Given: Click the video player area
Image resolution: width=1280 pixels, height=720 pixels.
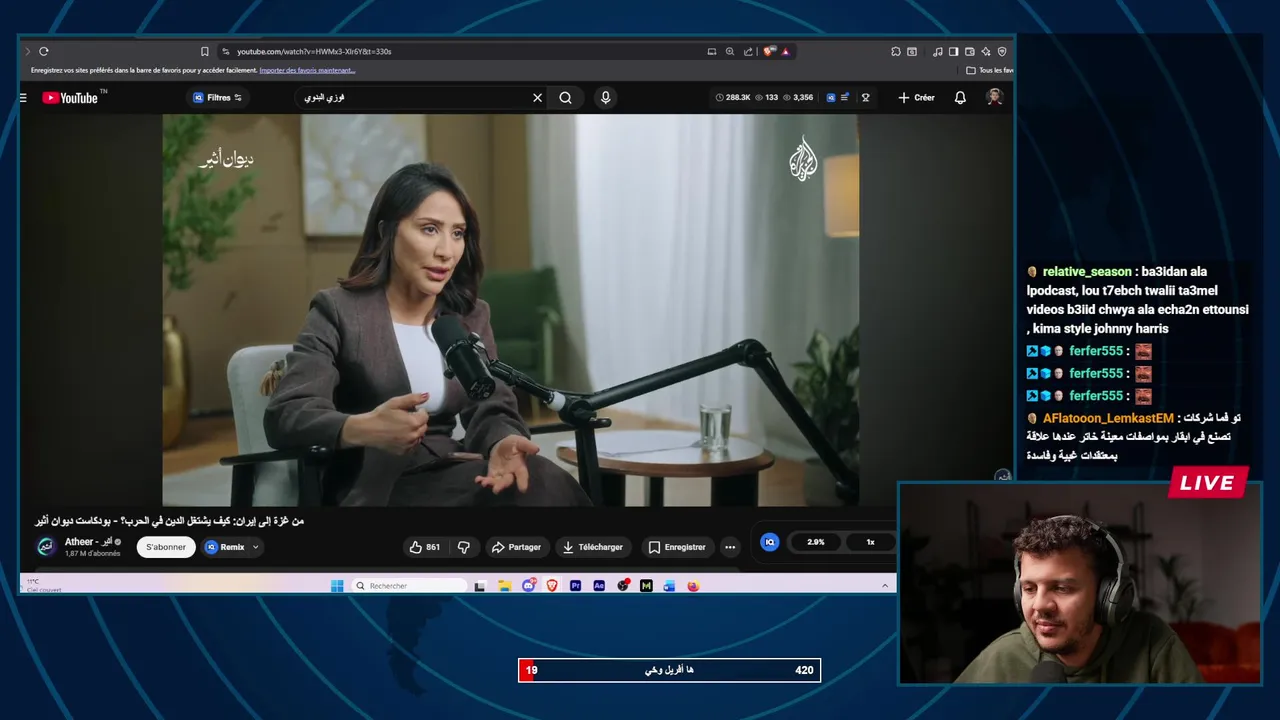Looking at the screenshot, I should pyautogui.click(x=510, y=310).
